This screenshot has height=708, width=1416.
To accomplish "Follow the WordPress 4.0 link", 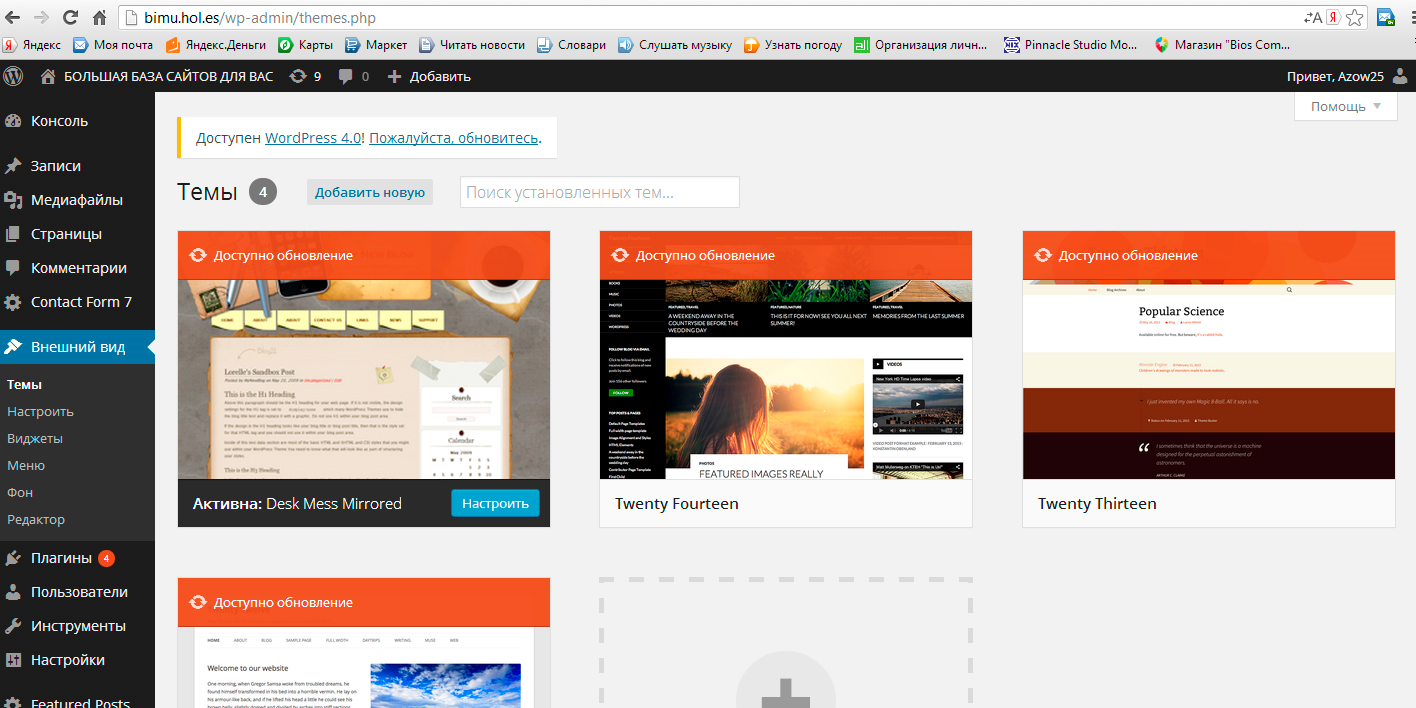I will (313, 138).
